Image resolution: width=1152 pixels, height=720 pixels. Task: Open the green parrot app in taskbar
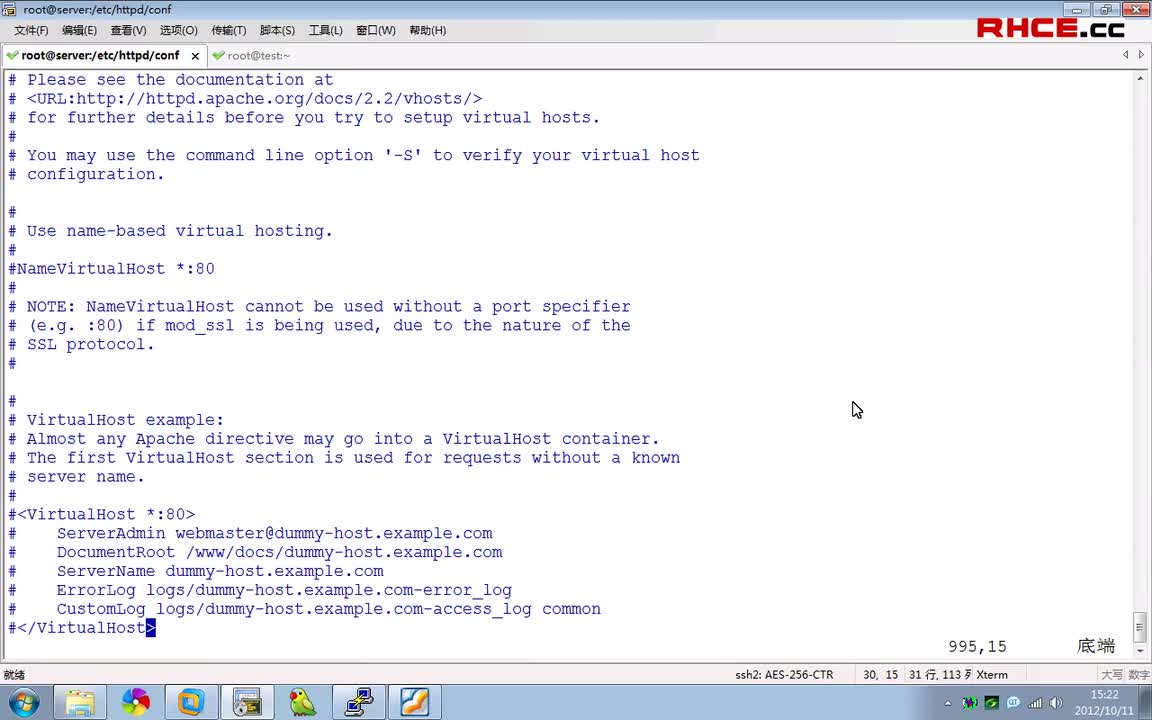[303, 703]
